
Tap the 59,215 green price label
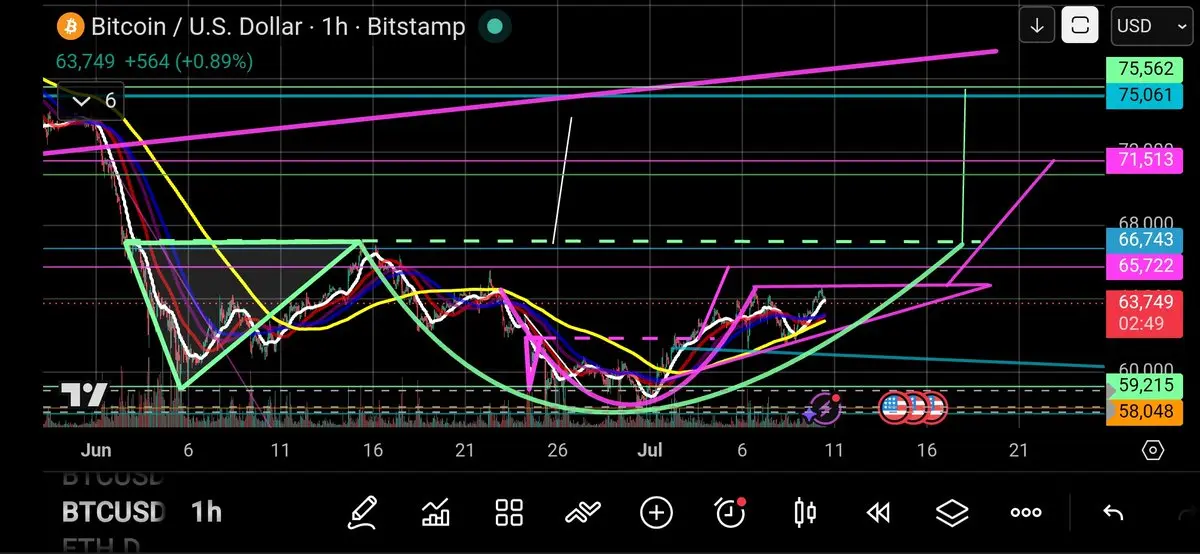pos(1146,385)
